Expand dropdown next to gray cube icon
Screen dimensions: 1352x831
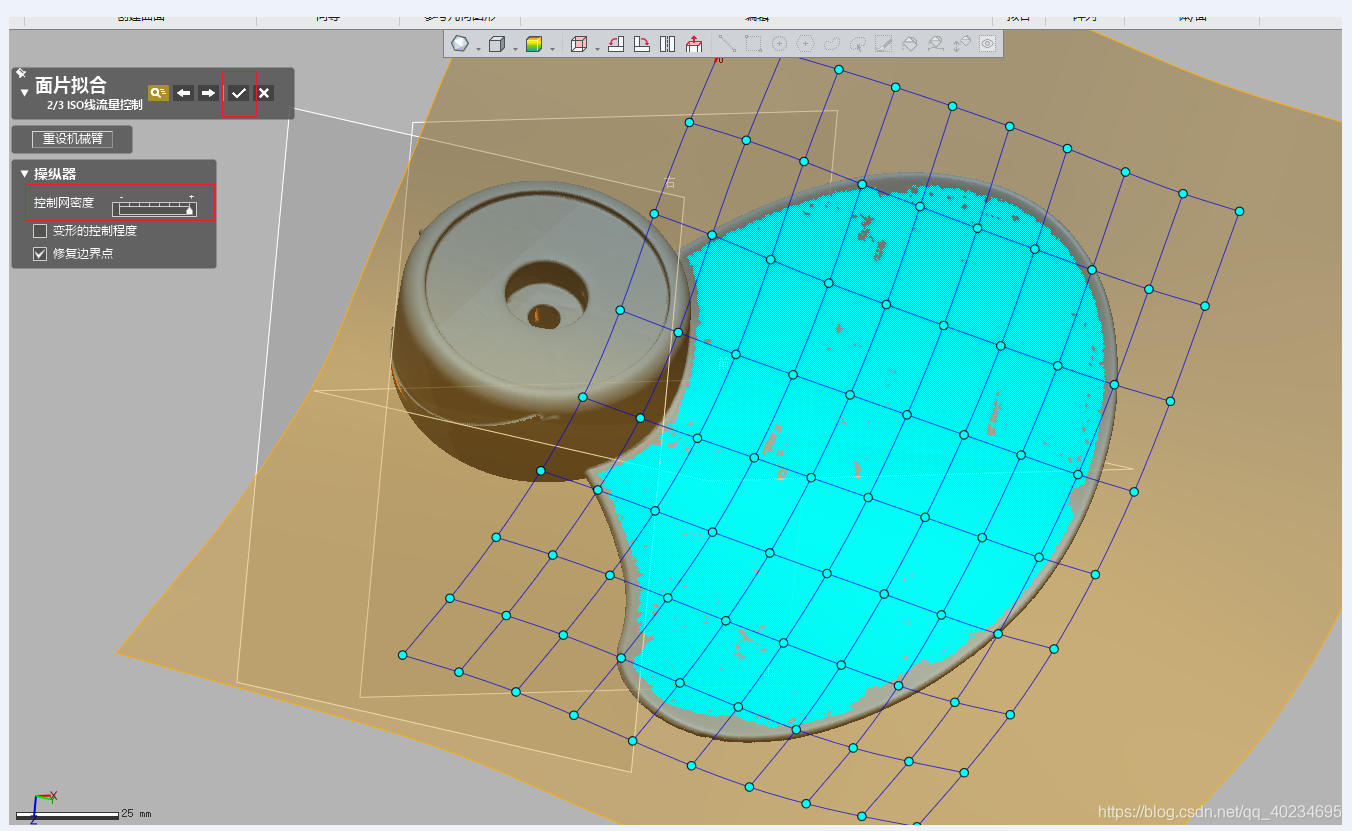coord(515,49)
